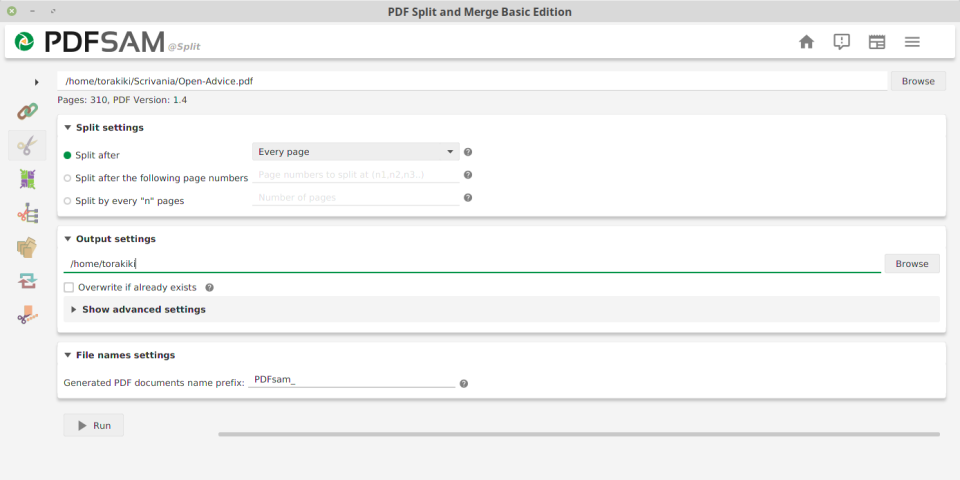Click the /home/torakiki output path field

[x=472, y=264]
